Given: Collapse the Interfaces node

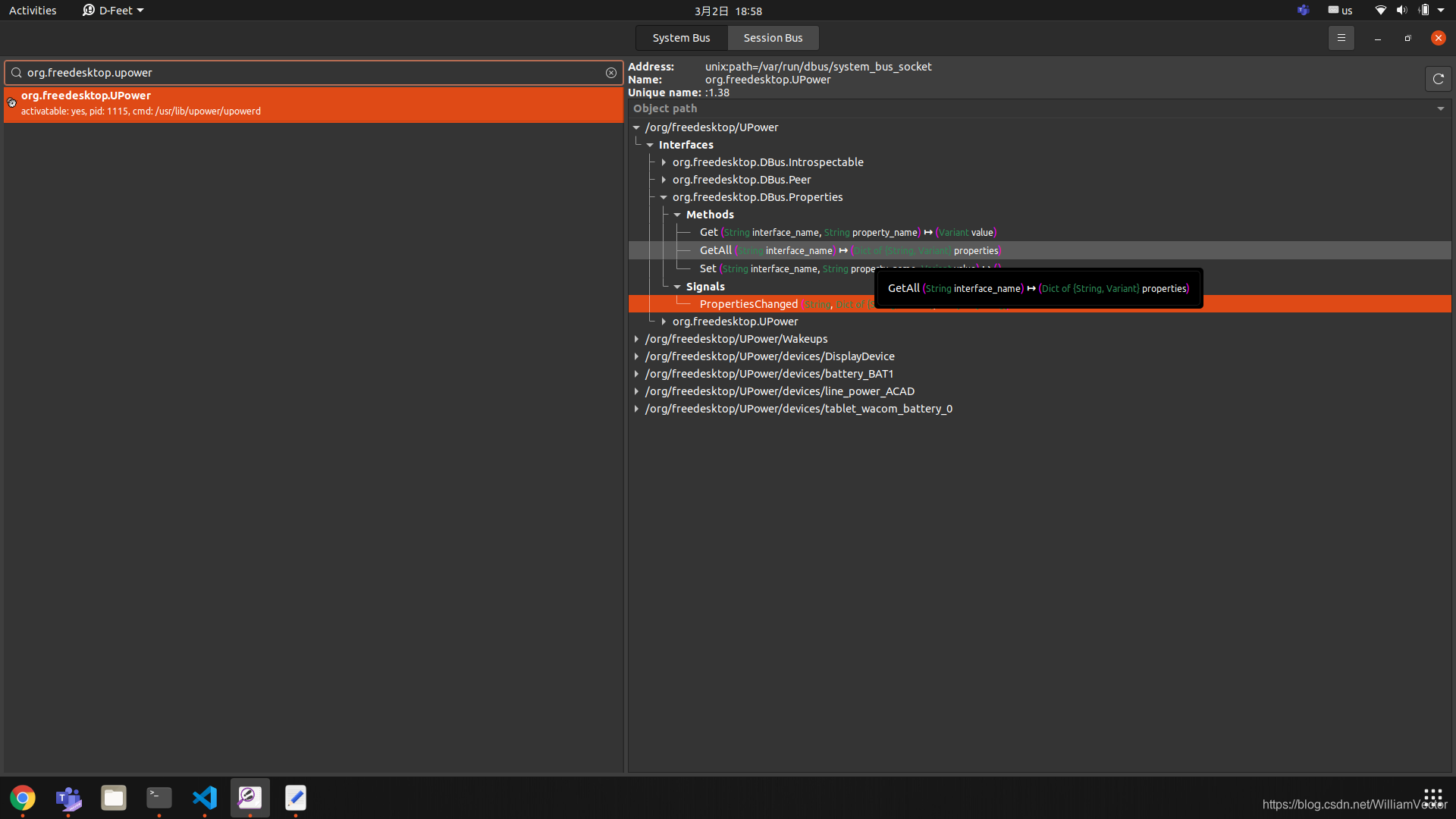Looking at the screenshot, I should pos(650,145).
